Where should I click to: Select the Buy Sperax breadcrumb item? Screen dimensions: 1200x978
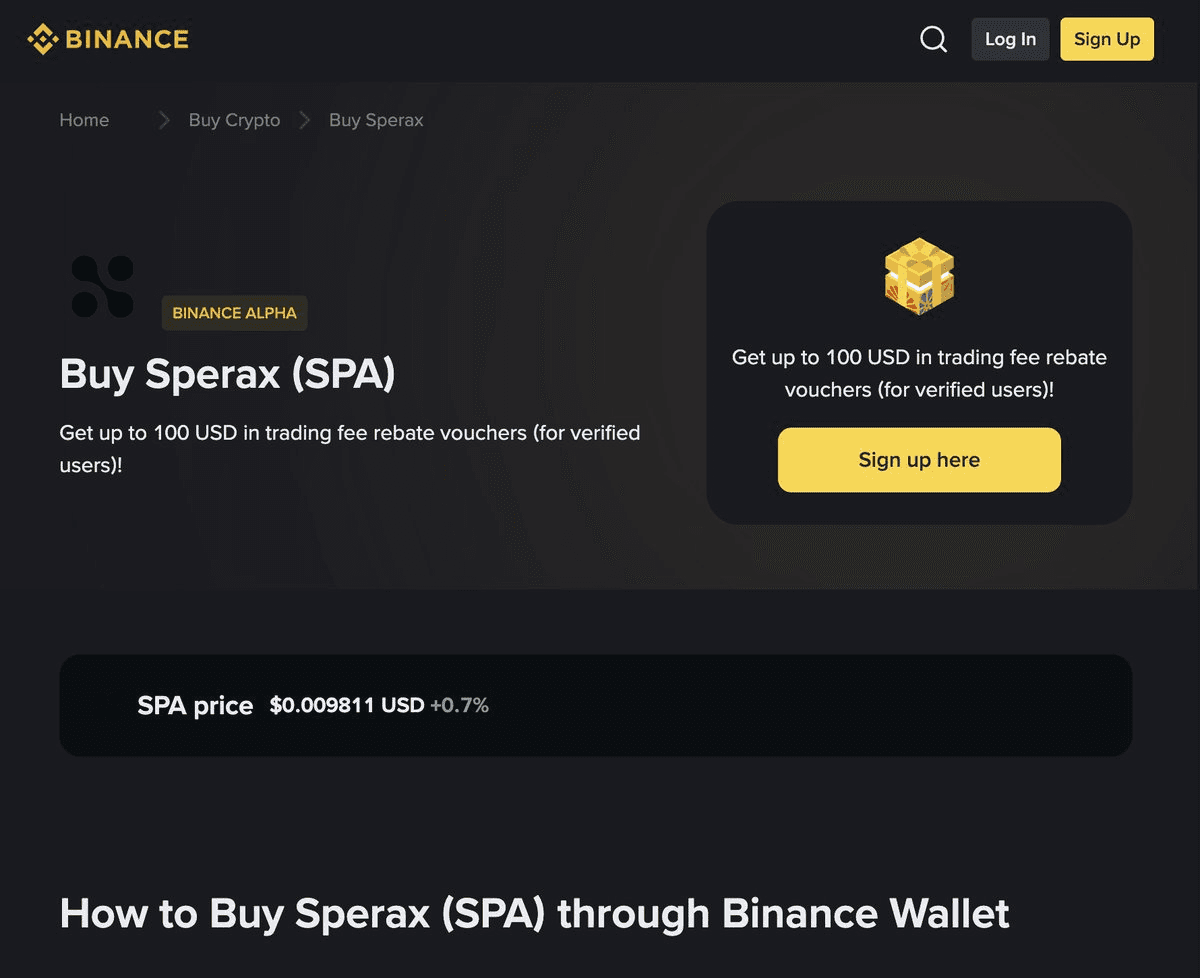(x=376, y=121)
